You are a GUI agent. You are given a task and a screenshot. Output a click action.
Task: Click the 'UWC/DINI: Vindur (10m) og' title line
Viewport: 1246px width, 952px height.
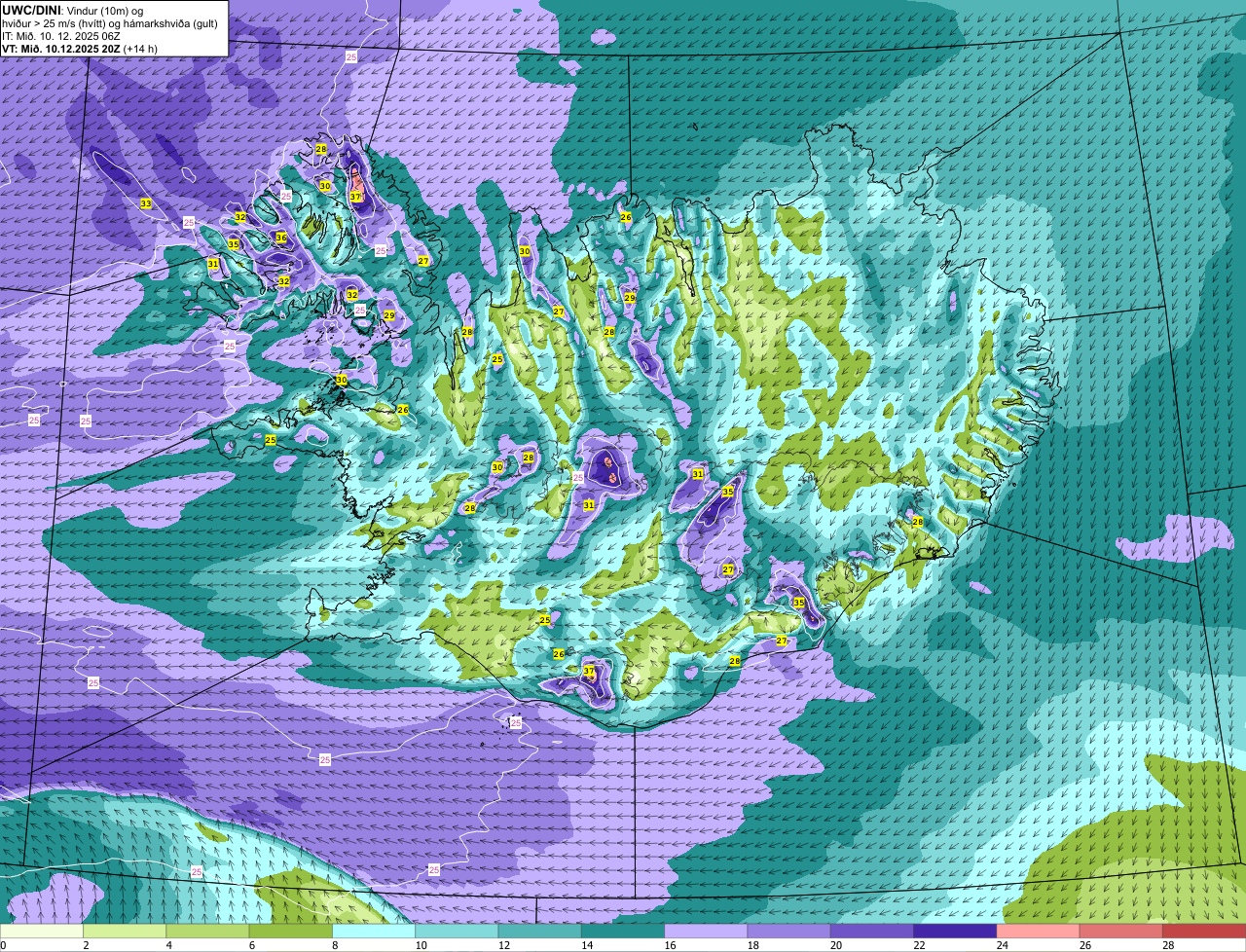73,10
